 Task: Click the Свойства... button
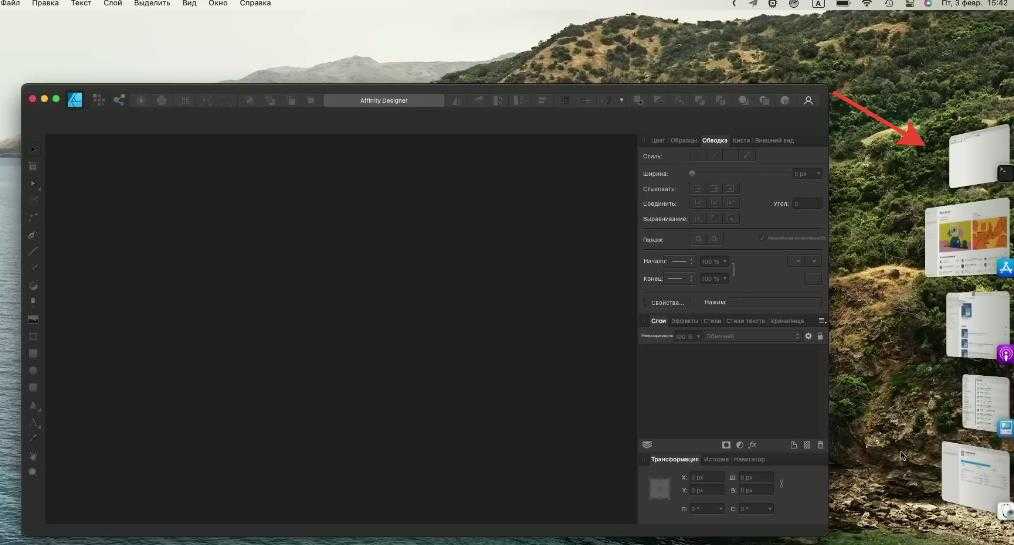click(x=666, y=302)
